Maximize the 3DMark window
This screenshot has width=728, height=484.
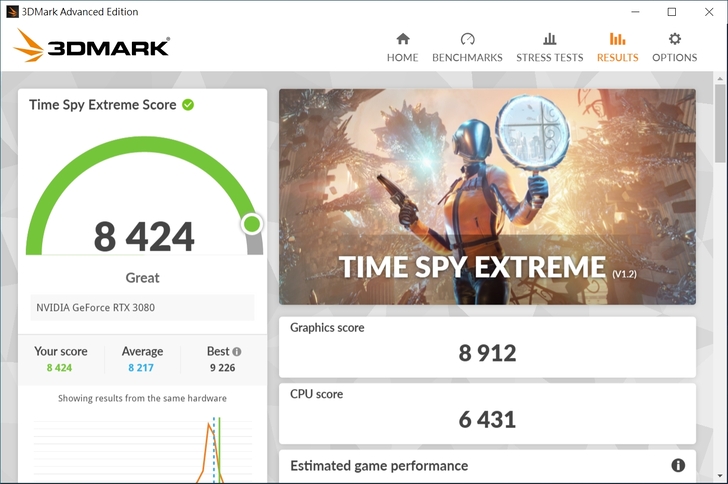click(x=672, y=12)
